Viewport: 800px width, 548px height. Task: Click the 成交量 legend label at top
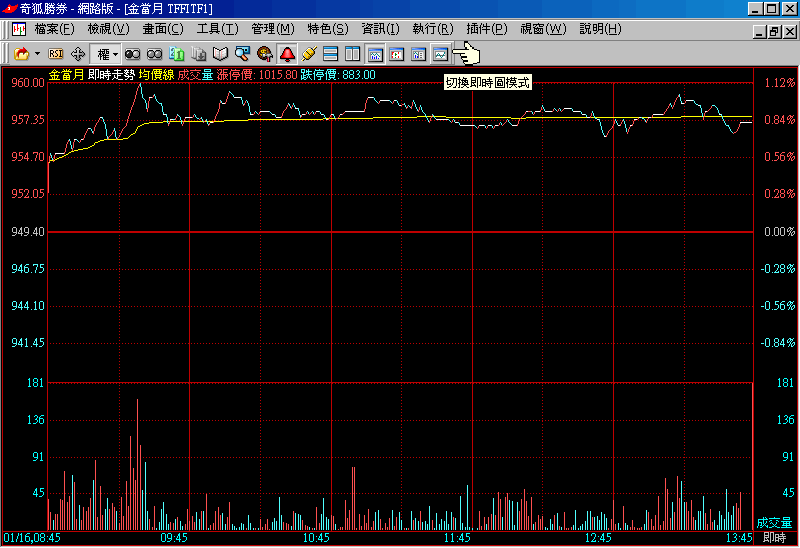pos(195,74)
